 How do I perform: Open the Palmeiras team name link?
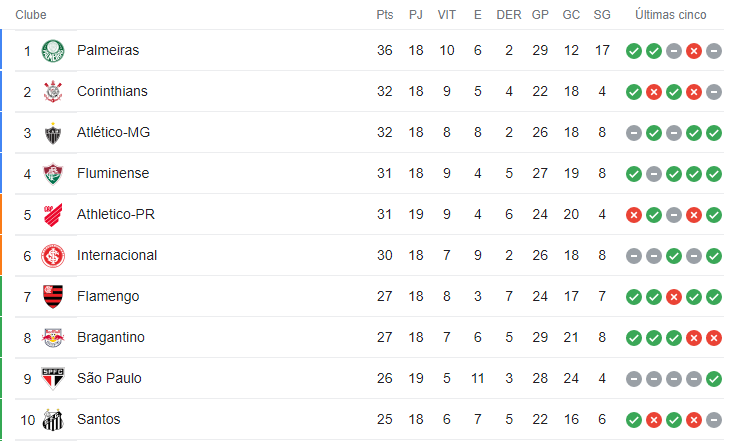point(108,50)
